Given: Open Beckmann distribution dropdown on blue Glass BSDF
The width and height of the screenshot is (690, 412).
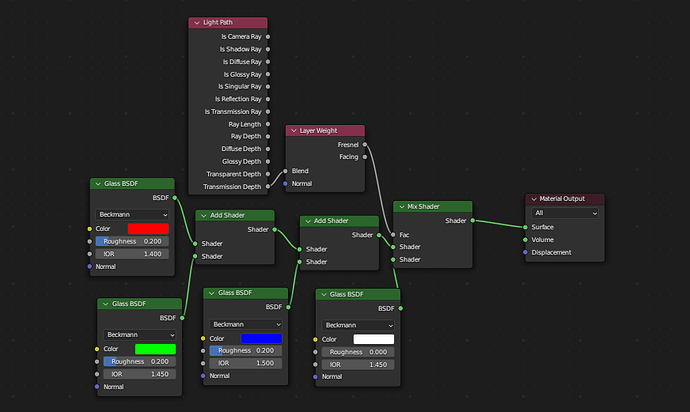Looking at the screenshot, I should click(x=246, y=324).
